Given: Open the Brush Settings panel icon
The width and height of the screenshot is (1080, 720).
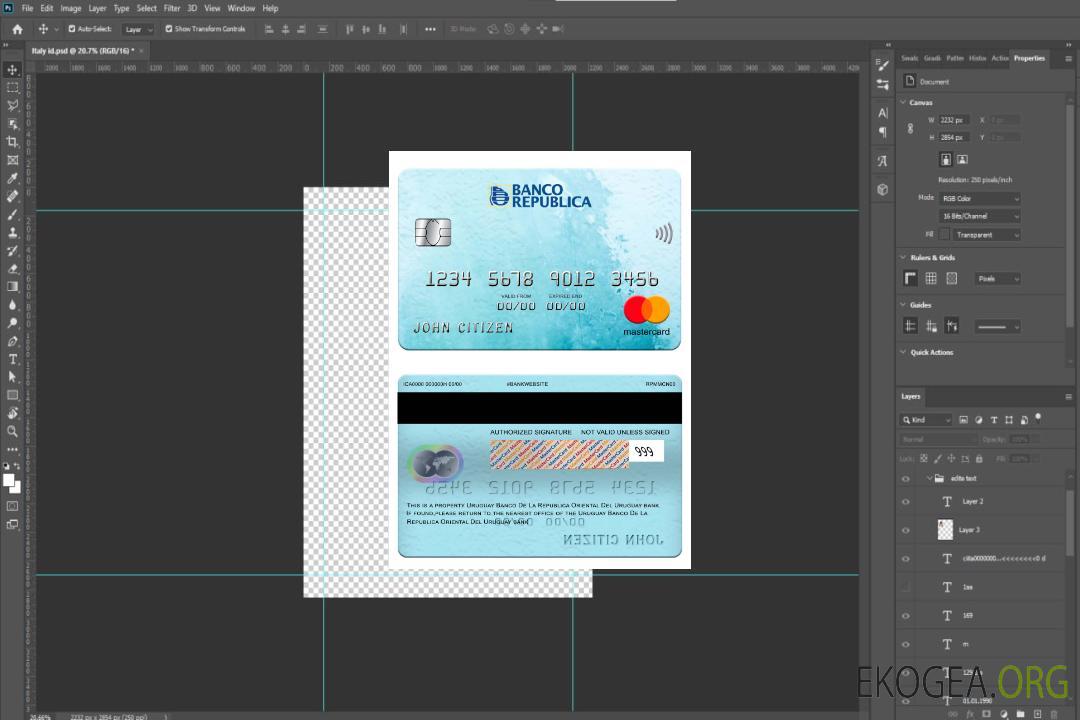Looking at the screenshot, I should click(x=882, y=65).
